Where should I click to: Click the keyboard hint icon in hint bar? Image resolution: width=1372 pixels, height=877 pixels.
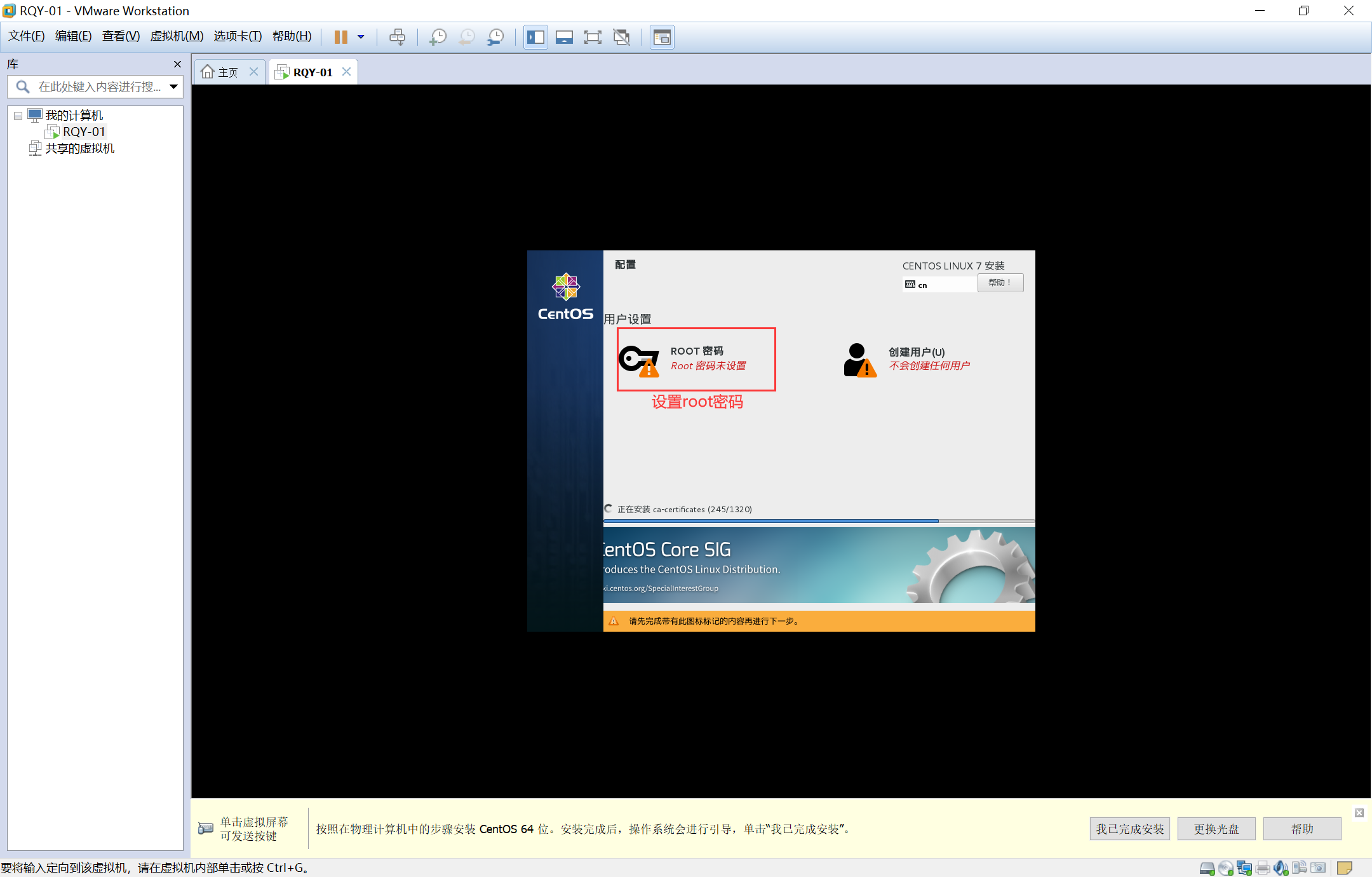206,828
